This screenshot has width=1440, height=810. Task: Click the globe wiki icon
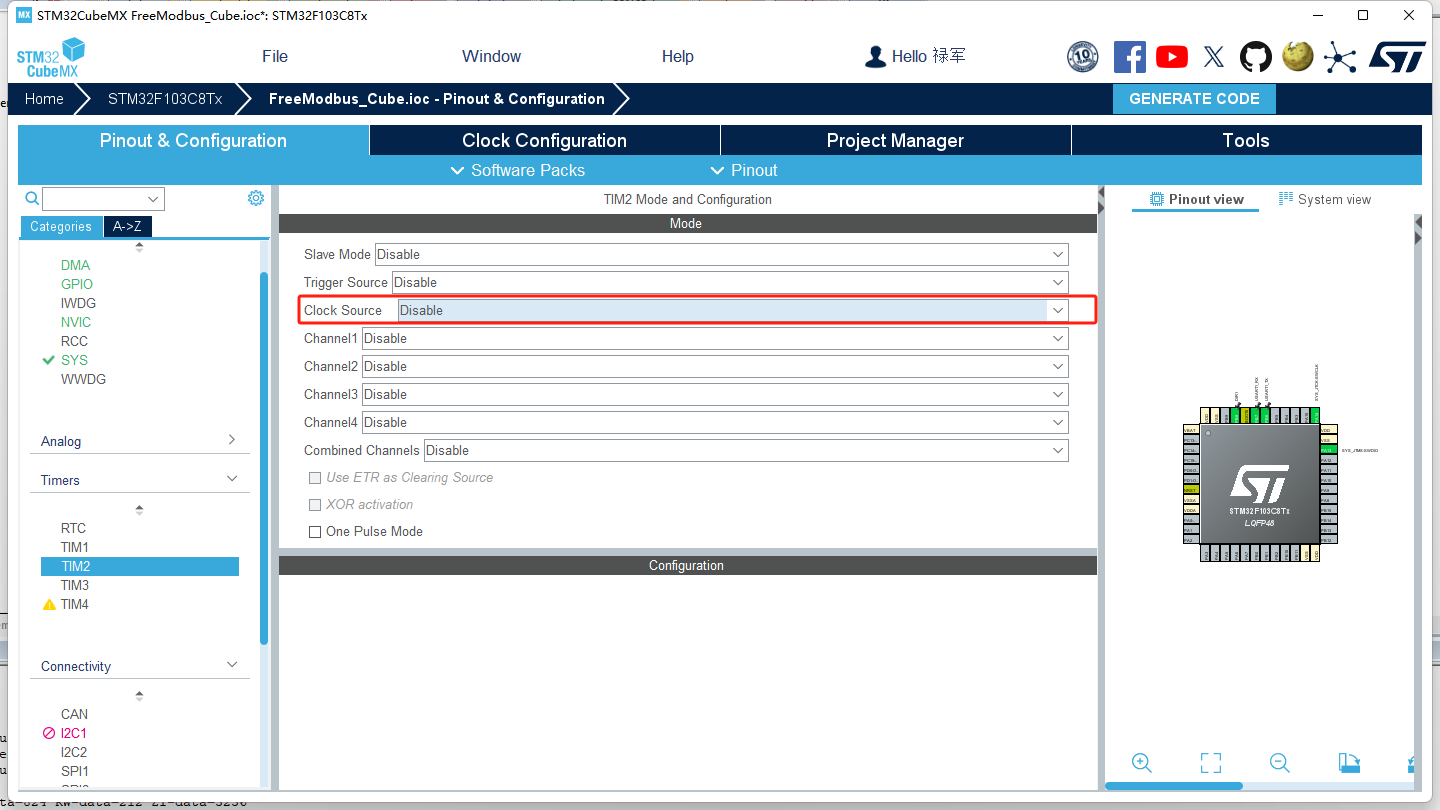point(1298,57)
